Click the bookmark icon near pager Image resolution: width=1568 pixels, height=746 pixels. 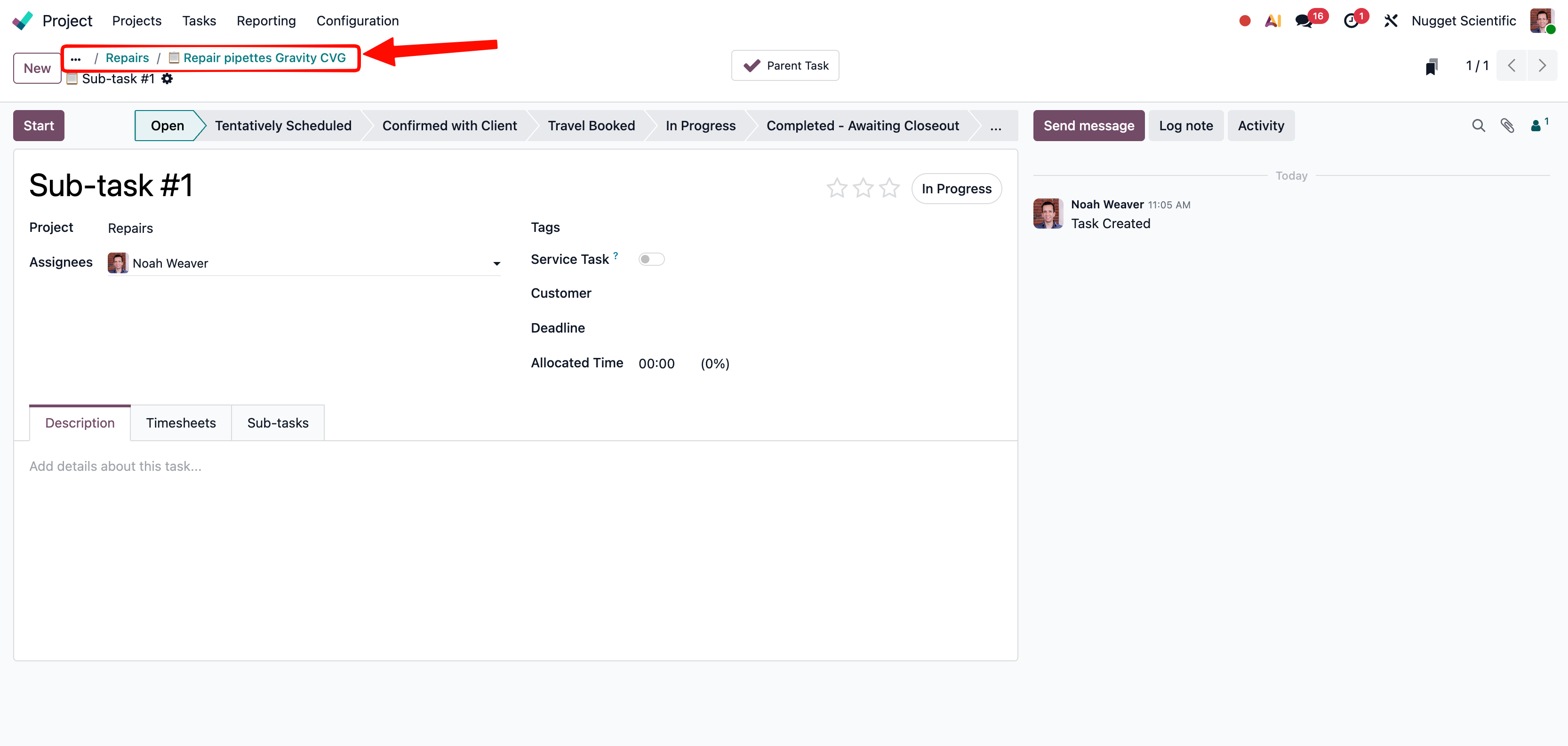[x=1432, y=66]
